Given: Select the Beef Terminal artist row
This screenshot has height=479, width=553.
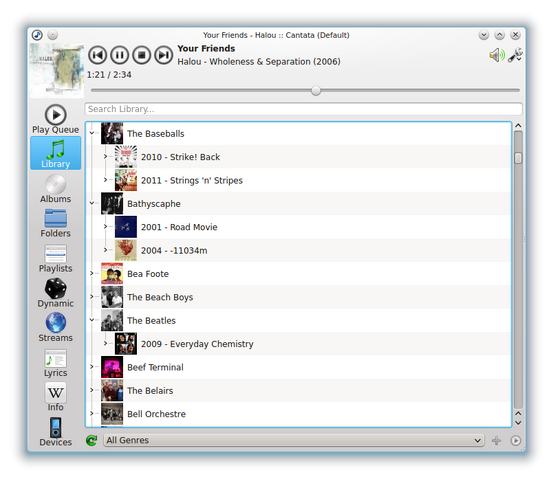Looking at the screenshot, I should click(x=299, y=367).
